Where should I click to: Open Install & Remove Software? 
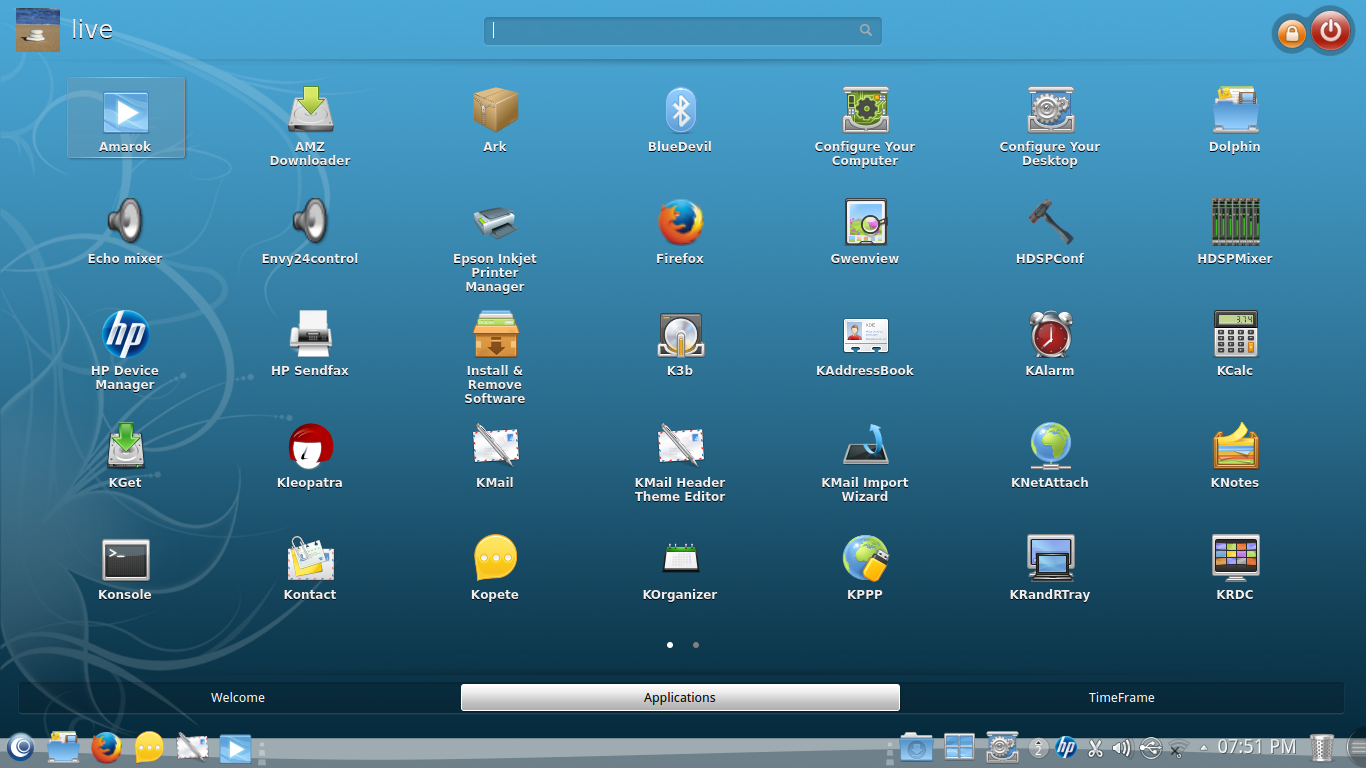coord(495,356)
